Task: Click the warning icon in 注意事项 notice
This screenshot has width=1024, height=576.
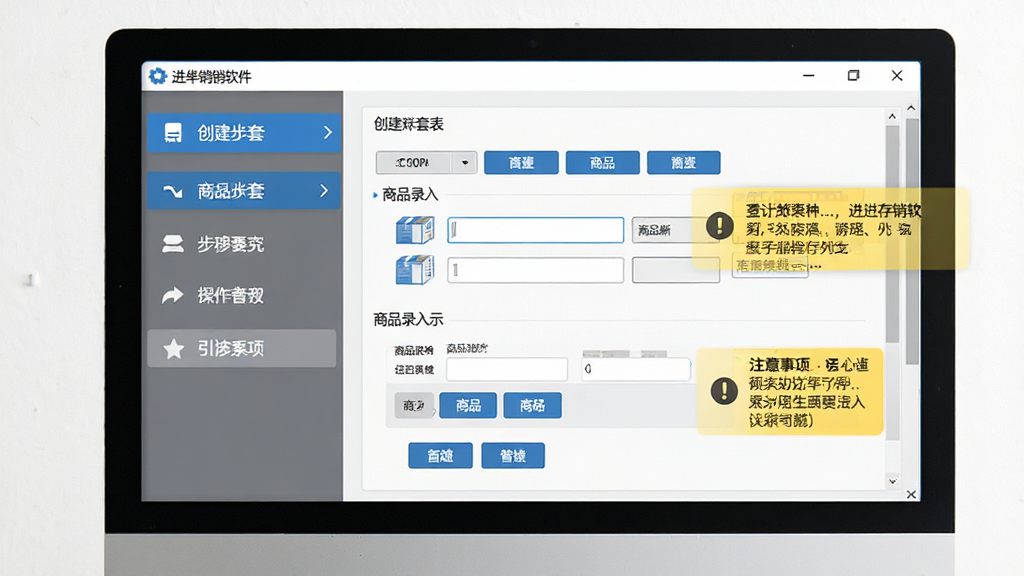Action: click(x=724, y=391)
